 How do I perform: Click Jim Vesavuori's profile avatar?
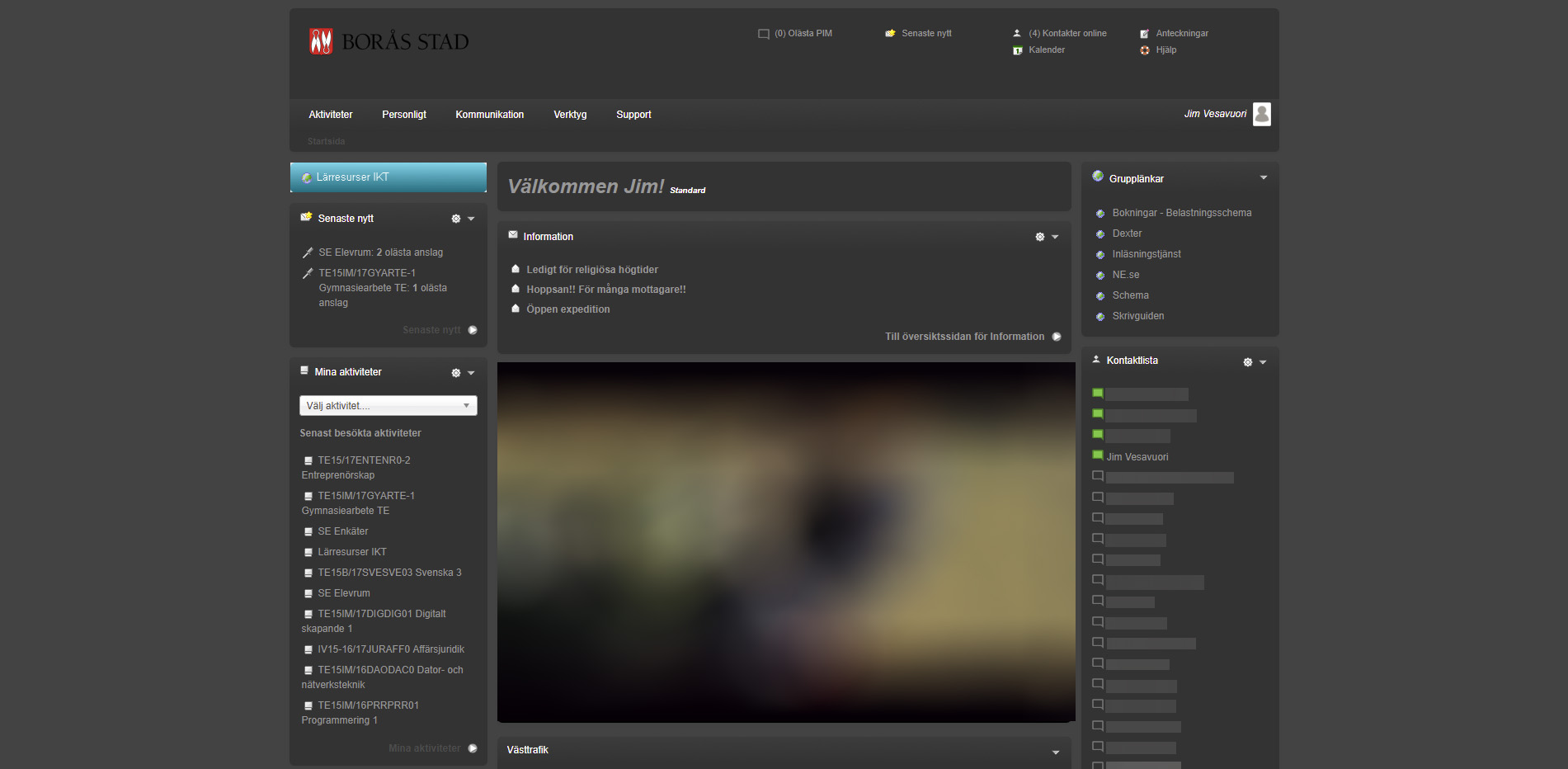click(x=1261, y=114)
